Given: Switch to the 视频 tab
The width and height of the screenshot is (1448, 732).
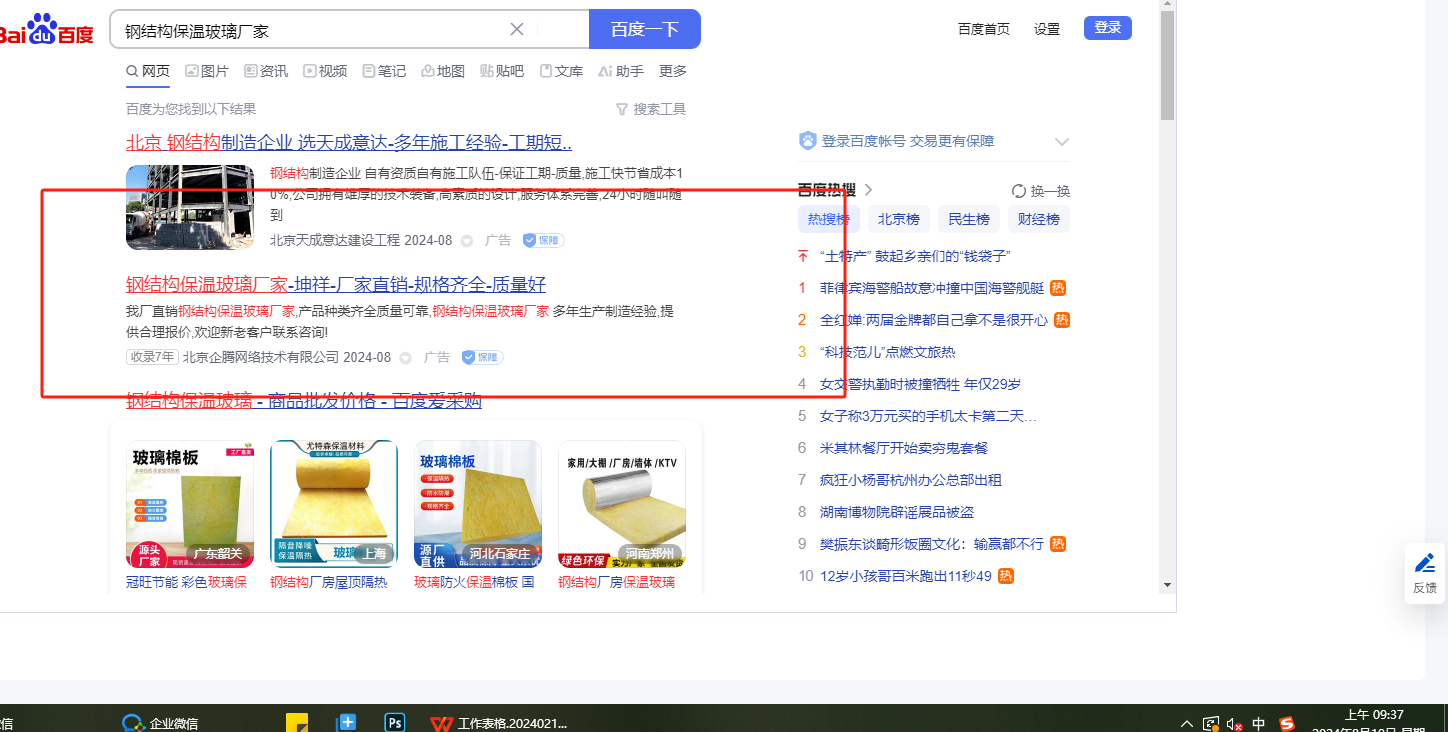Looking at the screenshot, I should click(x=325, y=71).
